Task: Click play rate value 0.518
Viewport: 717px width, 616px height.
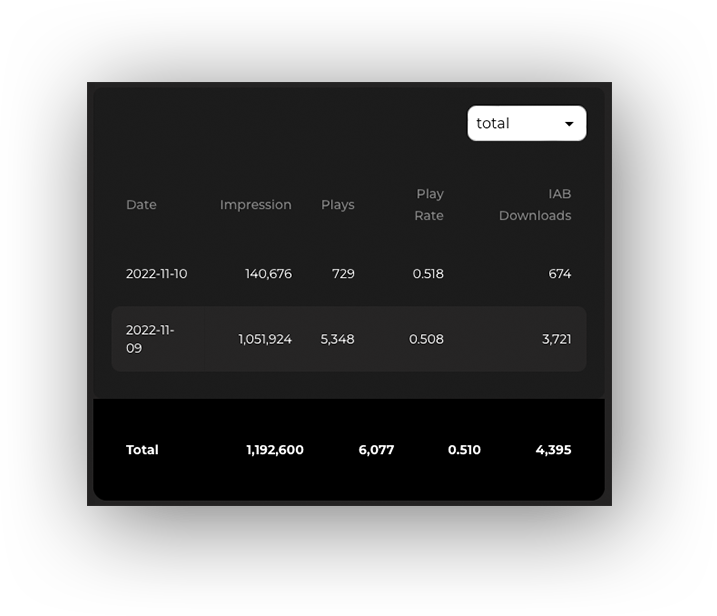Action: (x=428, y=274)
